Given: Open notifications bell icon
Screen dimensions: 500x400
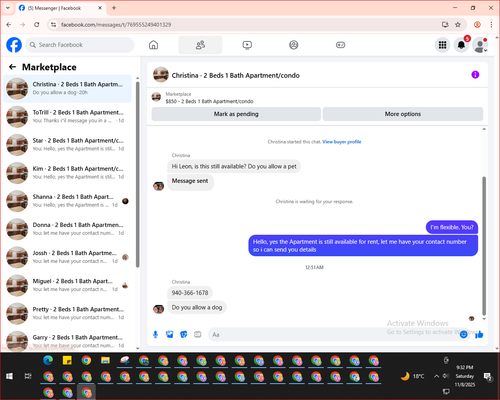Looking at the screenshot, I should point(461,45).
